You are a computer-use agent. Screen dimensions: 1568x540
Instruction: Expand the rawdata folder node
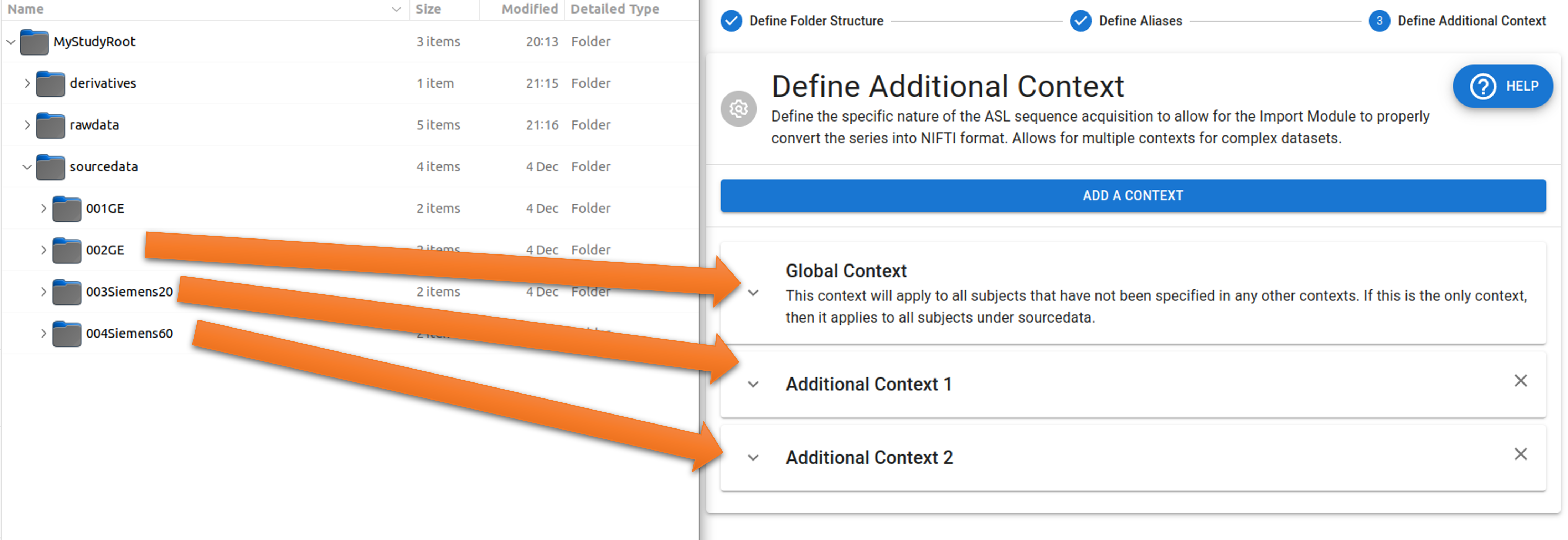pyautogui.click(x=27, y=125)
